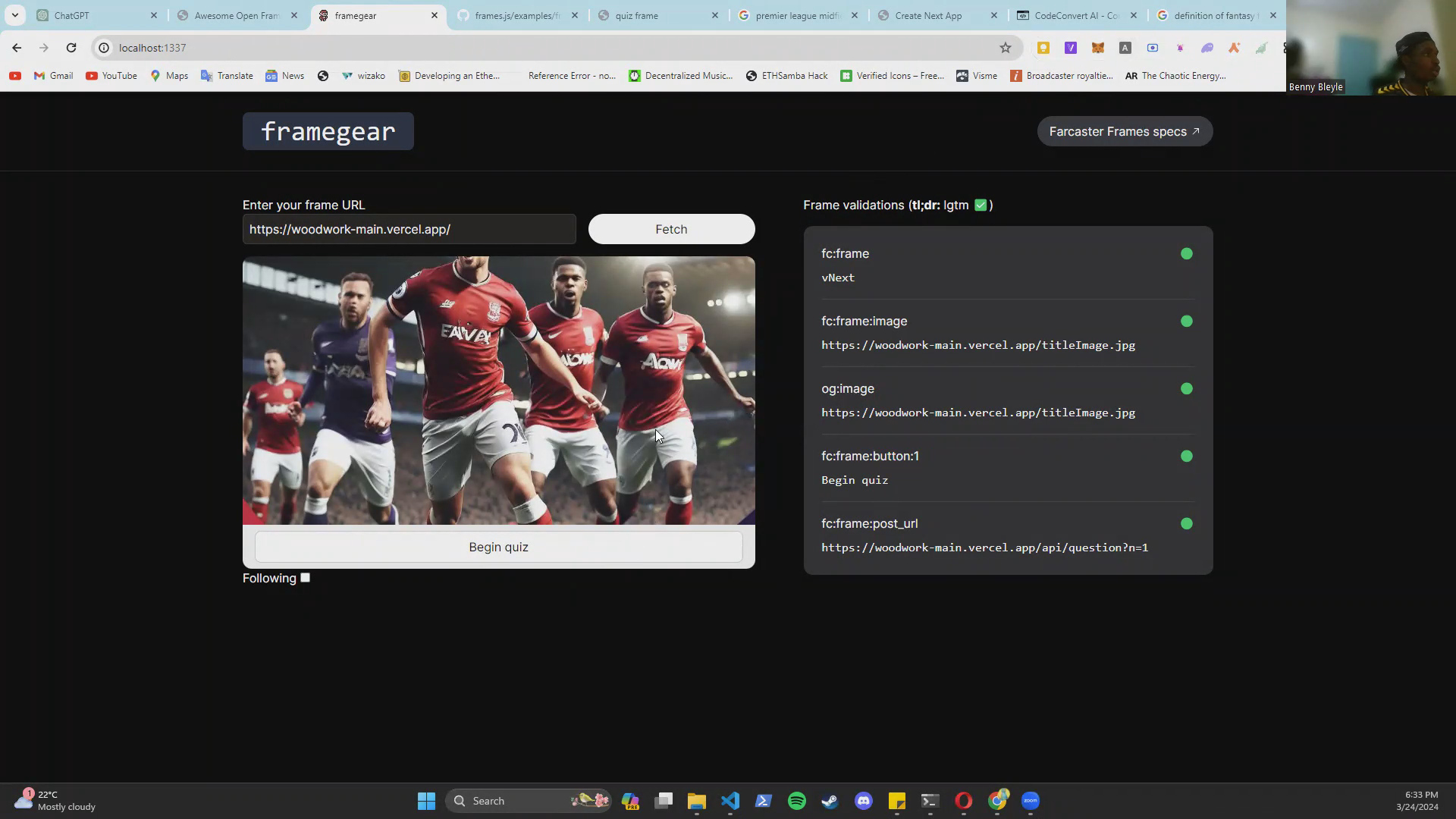This screenshot has height=819, width=1456.
Task: Open Farcaster Frames specs link
Action: [1125, 131]
